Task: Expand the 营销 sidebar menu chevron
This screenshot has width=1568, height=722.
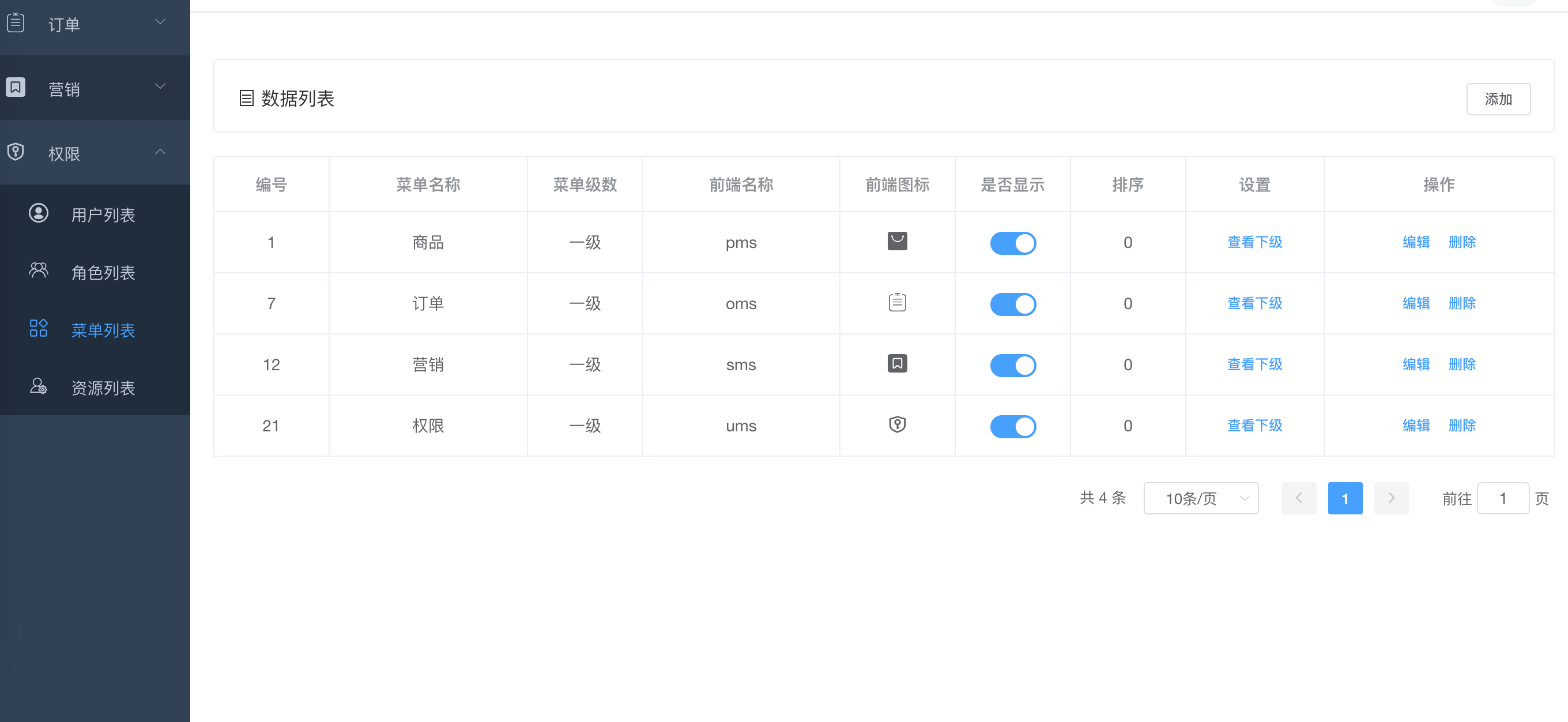Action: (x=160, y=87)
